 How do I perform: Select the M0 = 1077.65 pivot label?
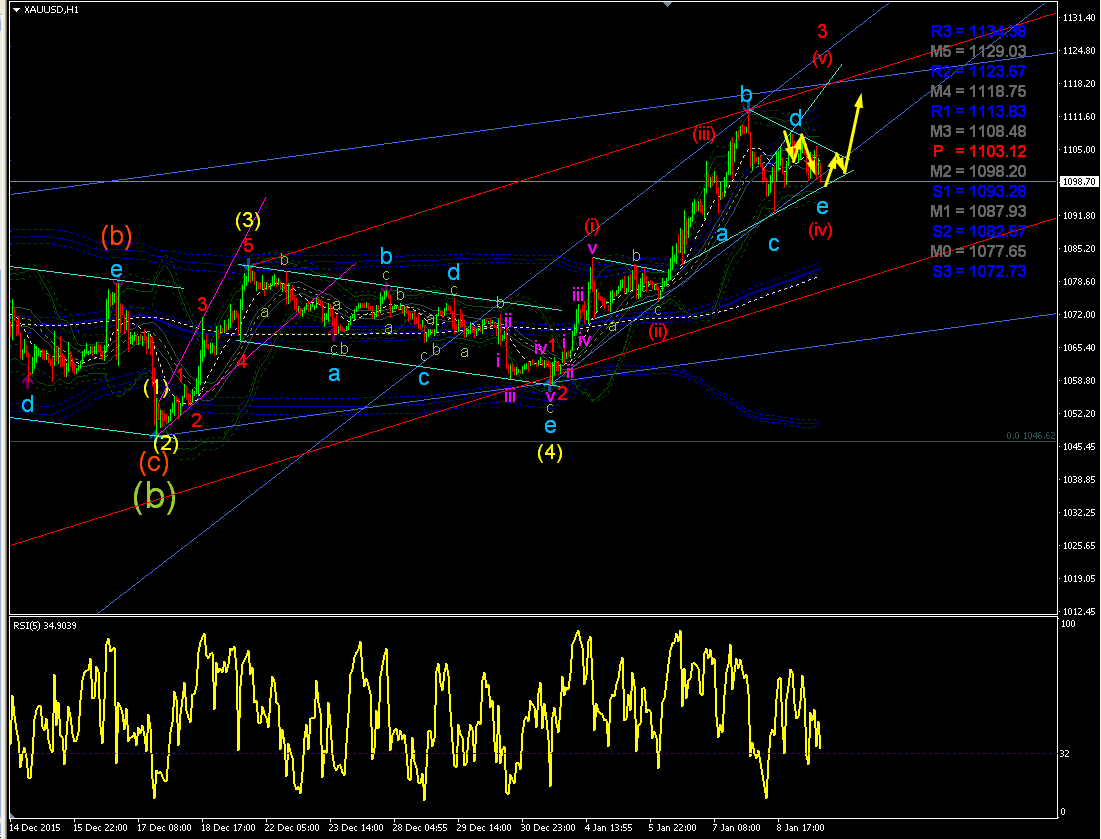978,251
